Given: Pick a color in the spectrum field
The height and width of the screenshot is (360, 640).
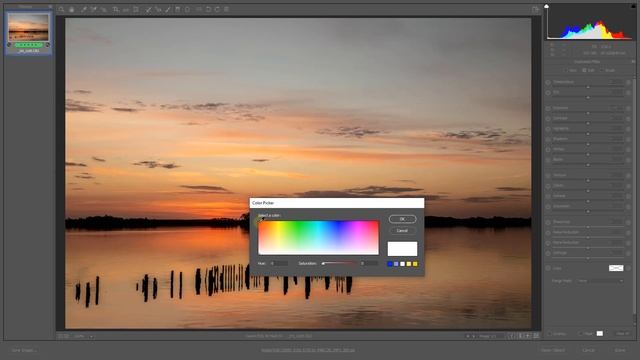Looking at the screenshot, I should (x=318, y=238).
